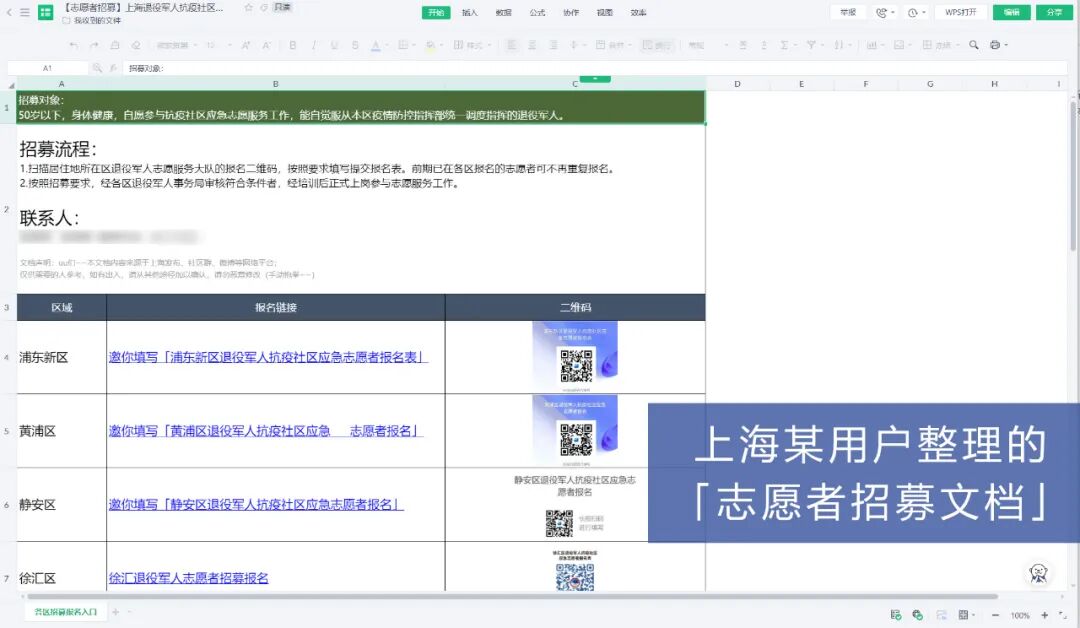
Task: Click the redo arrow in the toolbar
Action: point(94,45)
